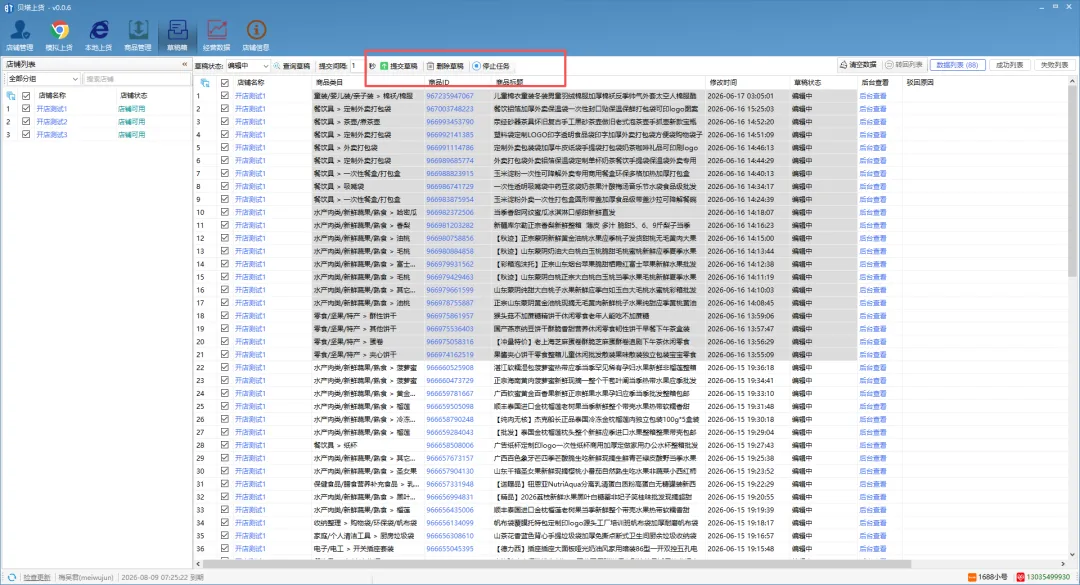The height and width of the screenshot is (585, 1080).
Task: Click the 店铺可用 status of 开店测试3
Action: (x=132, y=134)
